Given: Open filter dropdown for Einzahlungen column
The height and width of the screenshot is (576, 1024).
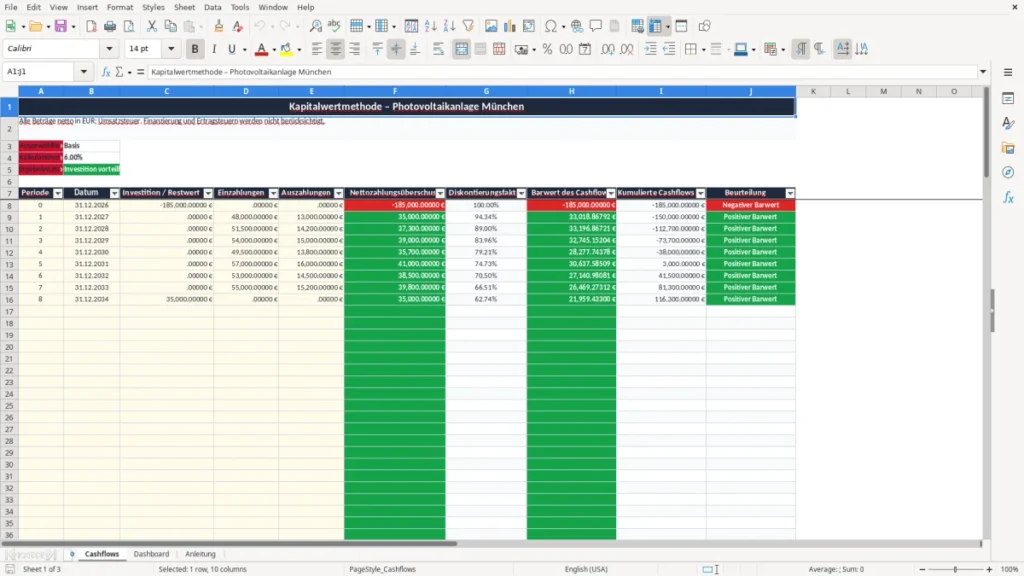Looking at the screenshot, I should point(274,193).
